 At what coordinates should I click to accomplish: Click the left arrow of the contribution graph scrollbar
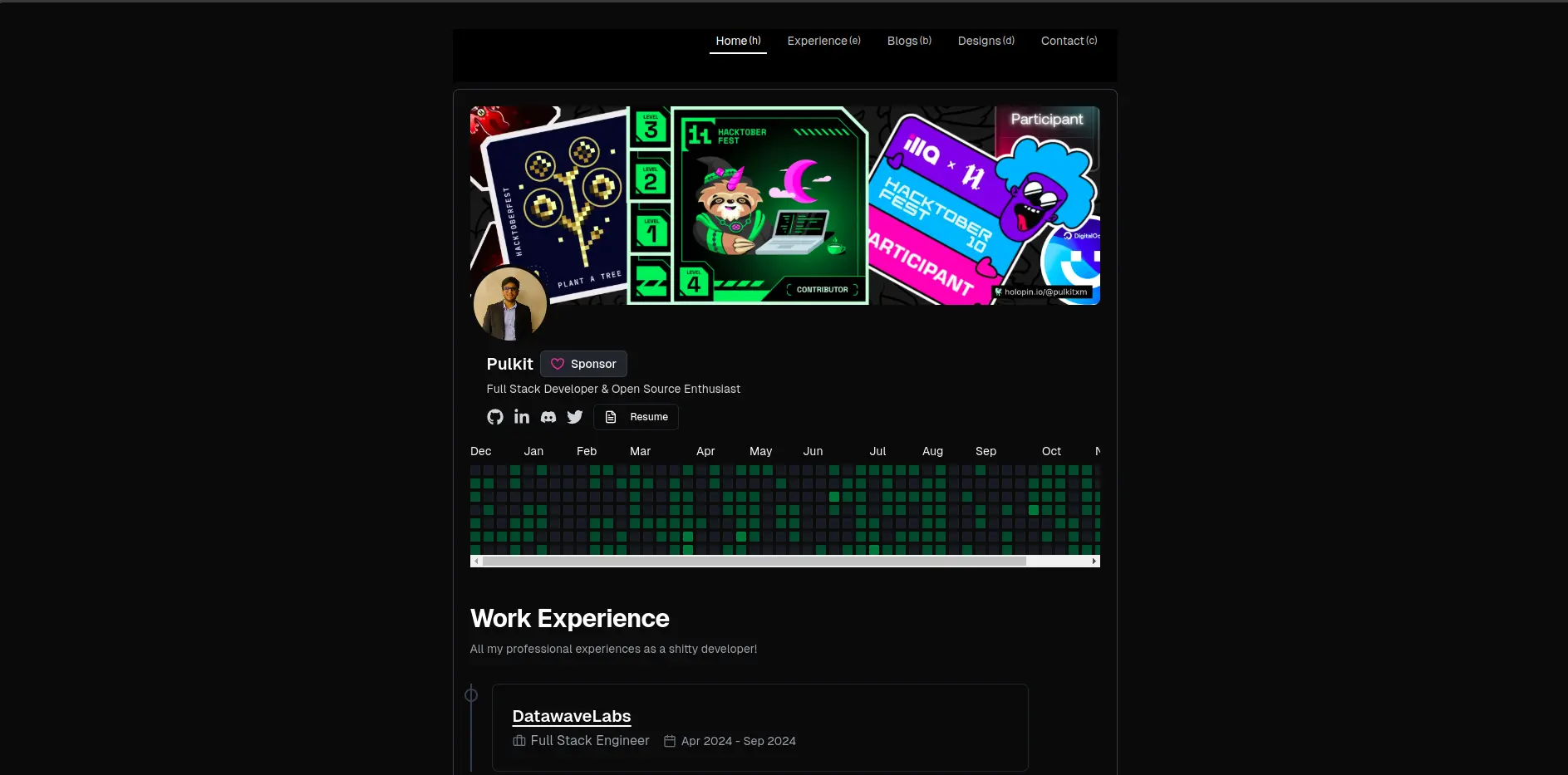point(476,561)
